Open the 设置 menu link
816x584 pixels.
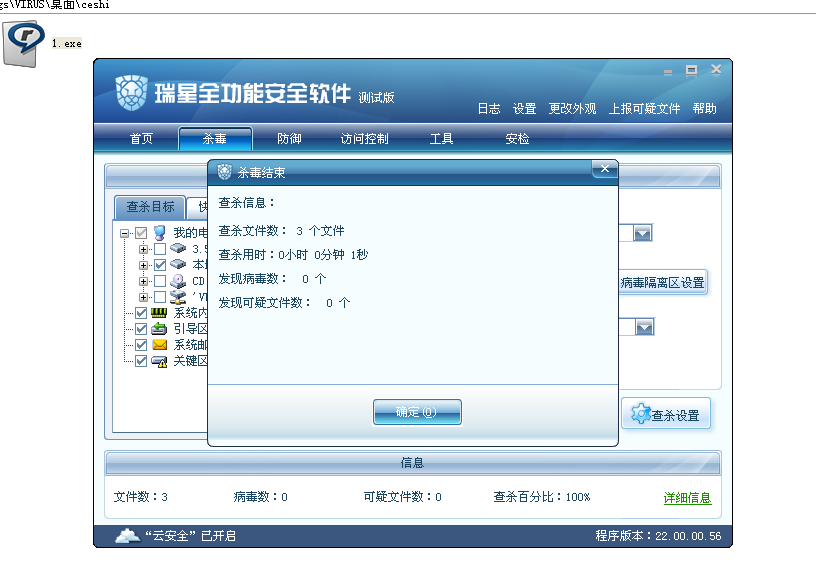click(524, 109)
